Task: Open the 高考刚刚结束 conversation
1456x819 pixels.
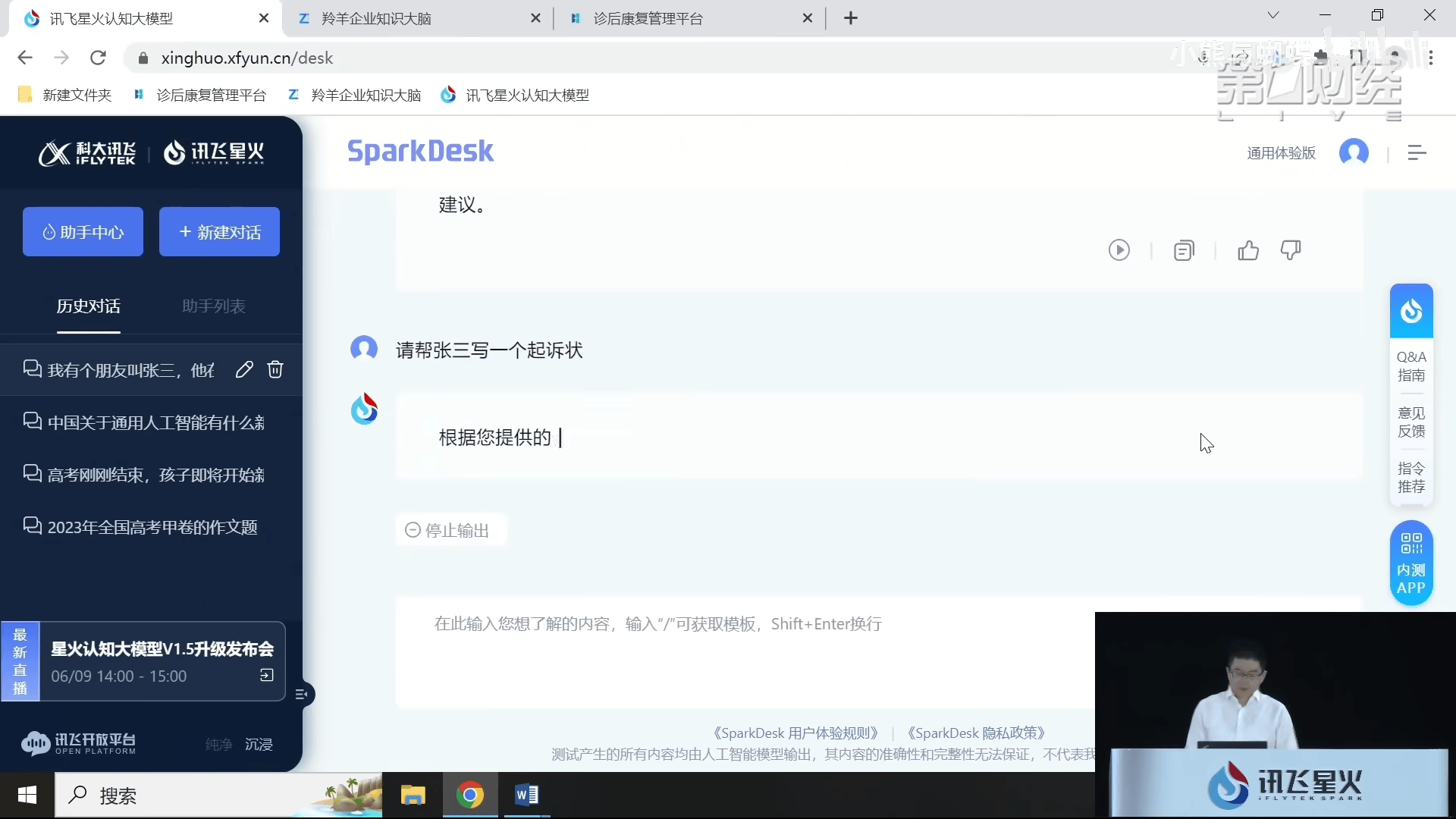Action: [151, 475]
